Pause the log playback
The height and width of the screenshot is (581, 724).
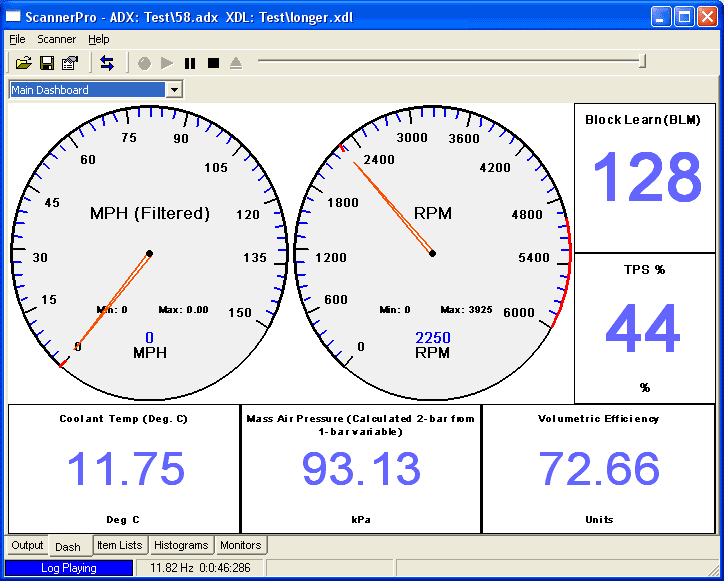click(190, 63)
